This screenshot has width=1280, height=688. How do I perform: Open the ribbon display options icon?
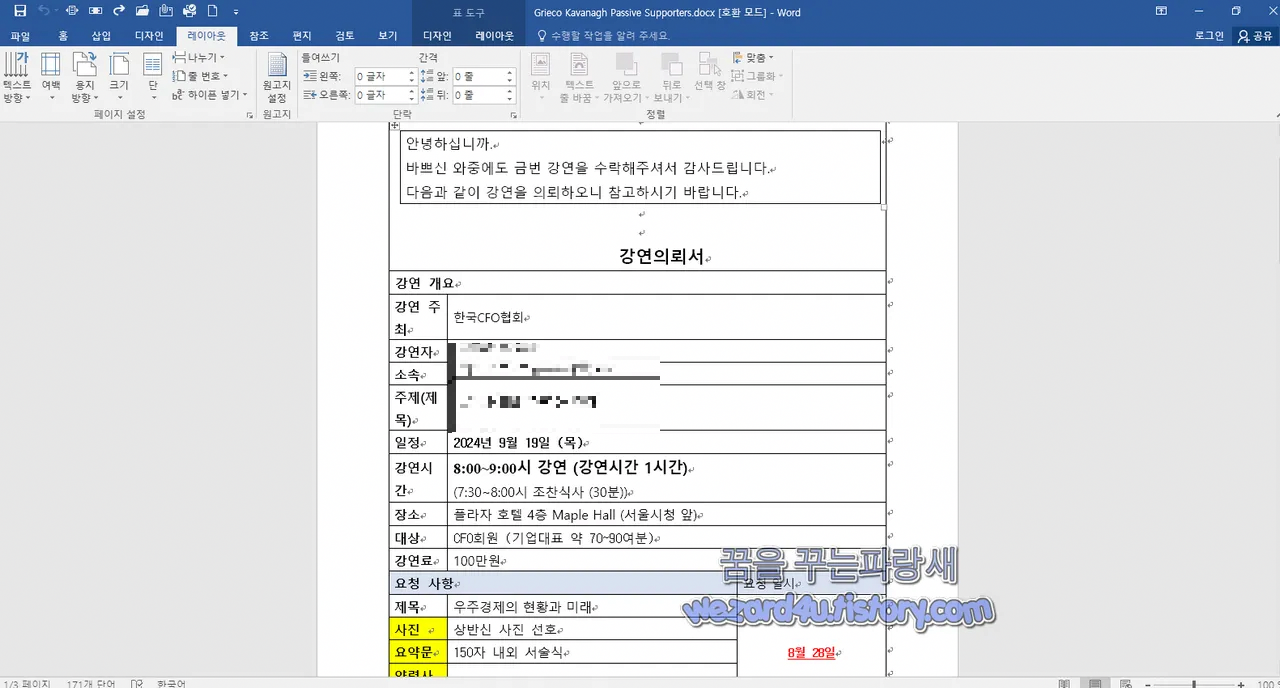pos(1161,11)
